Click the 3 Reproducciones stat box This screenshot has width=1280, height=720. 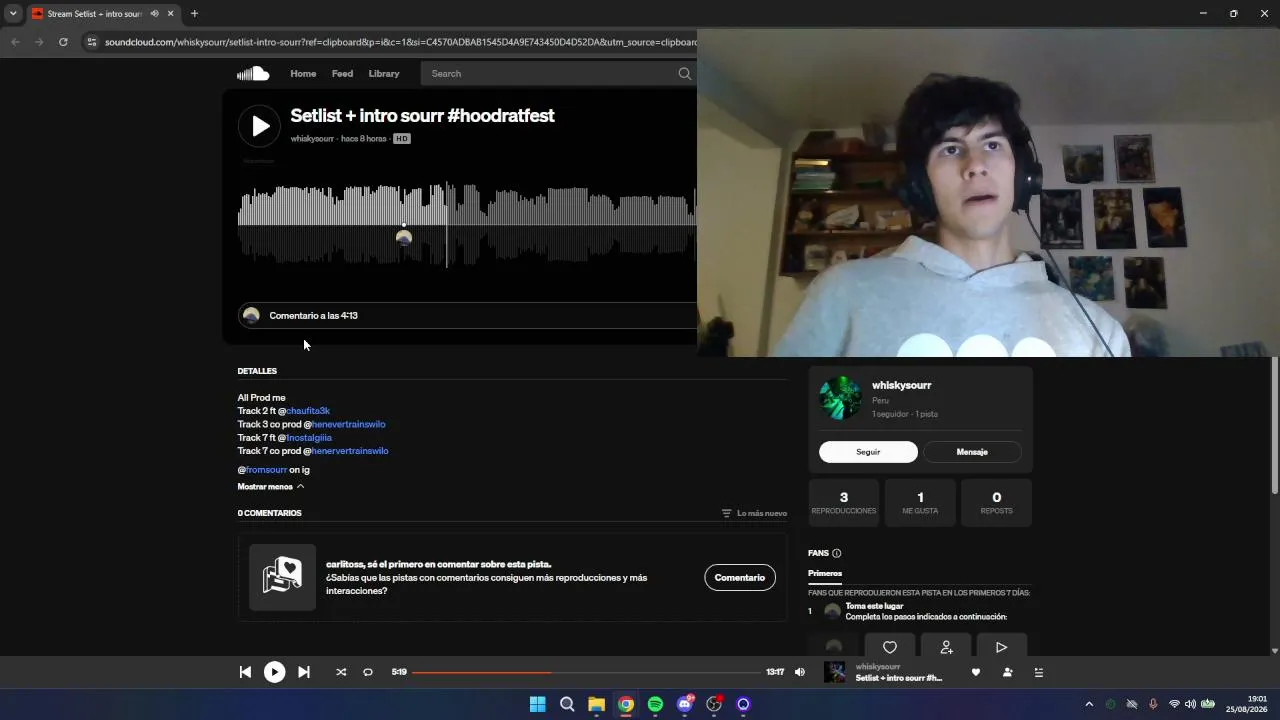[x=844, y=503]
